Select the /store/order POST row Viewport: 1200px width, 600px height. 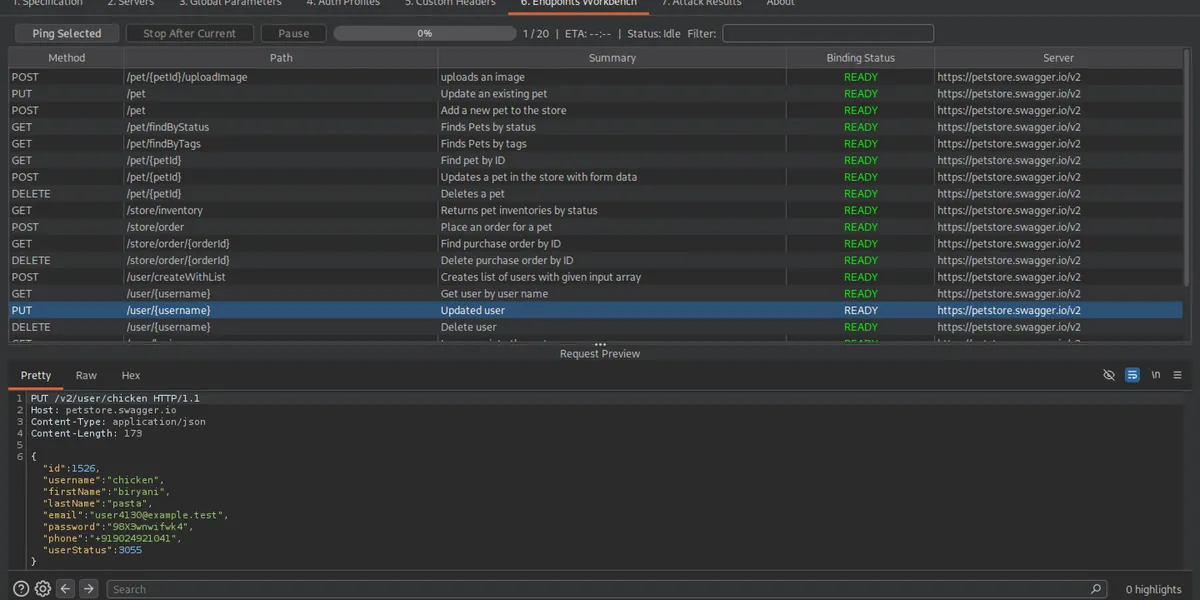[x=596, y=227]
